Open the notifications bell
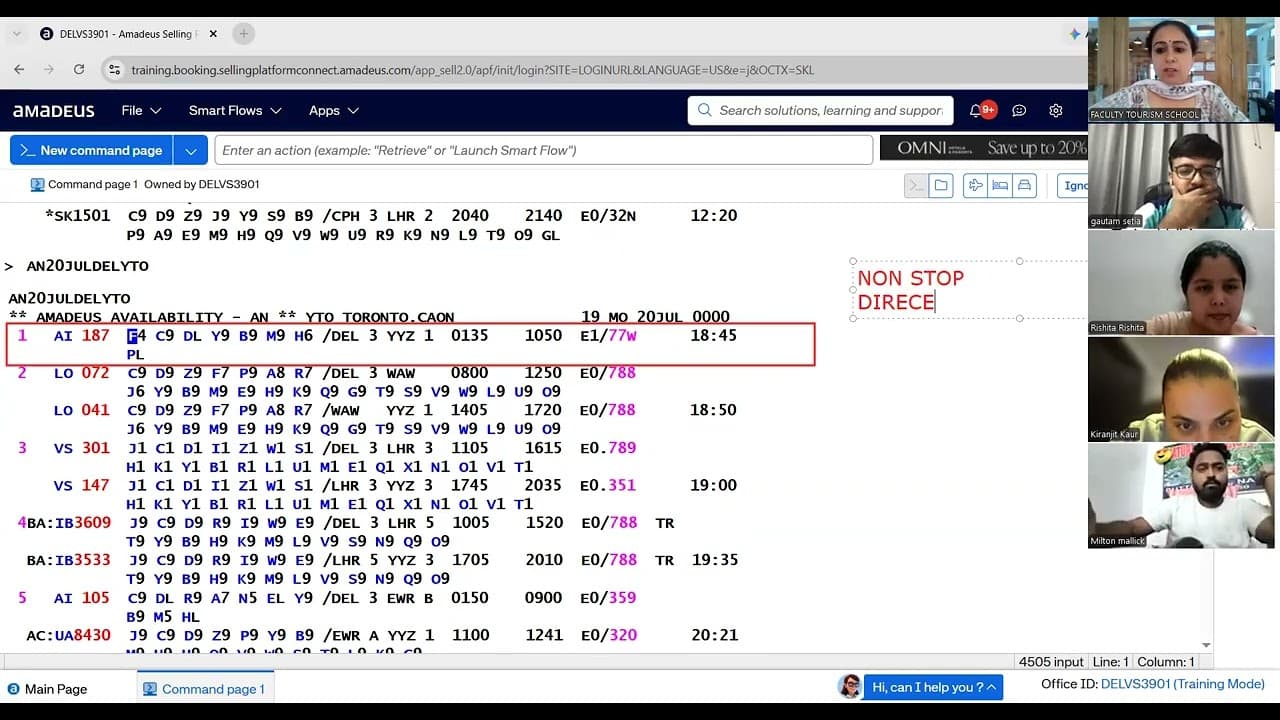This screenshot has width=1280, height=720. (976, 111)
